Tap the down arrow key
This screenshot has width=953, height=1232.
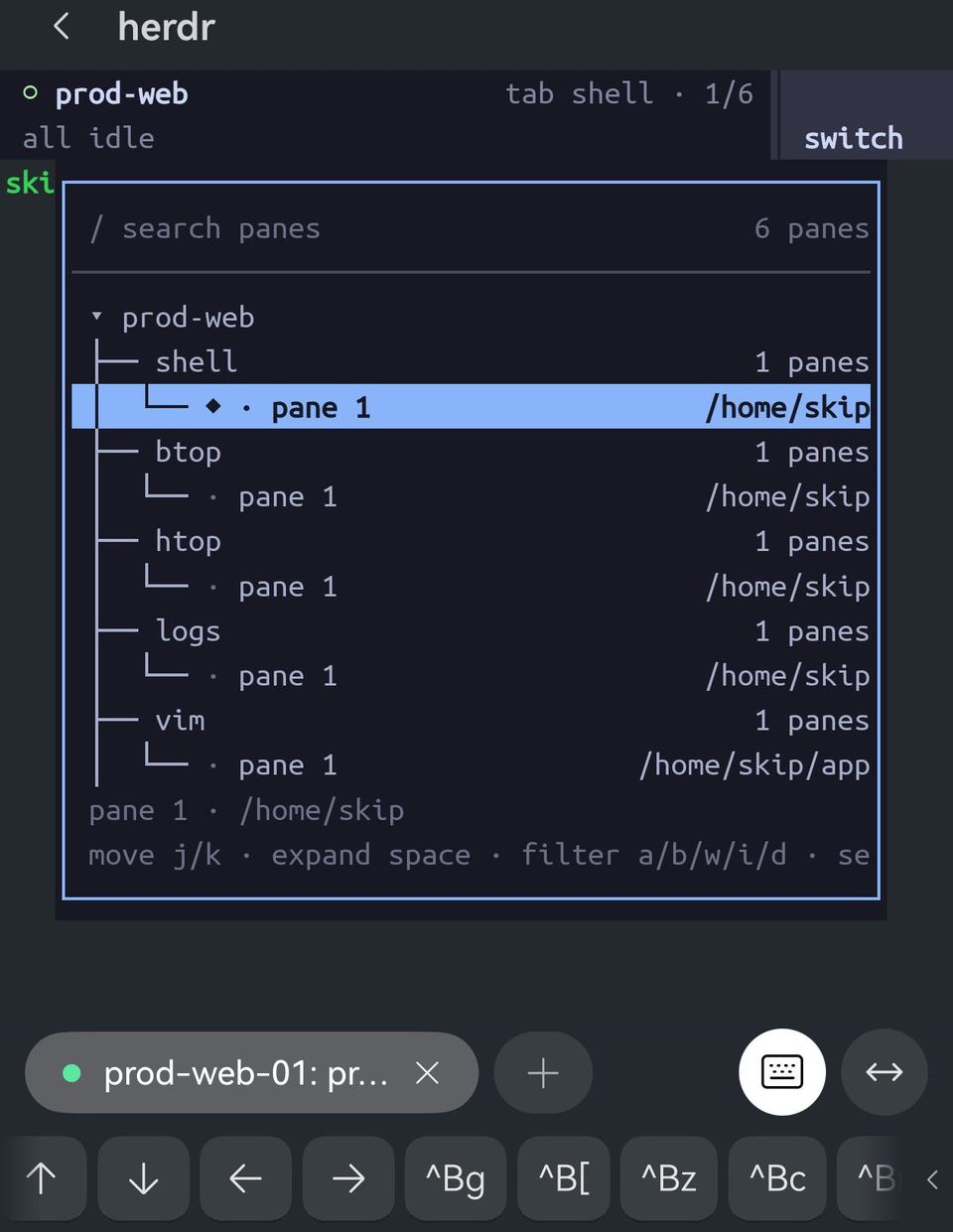pos(144,1178)
